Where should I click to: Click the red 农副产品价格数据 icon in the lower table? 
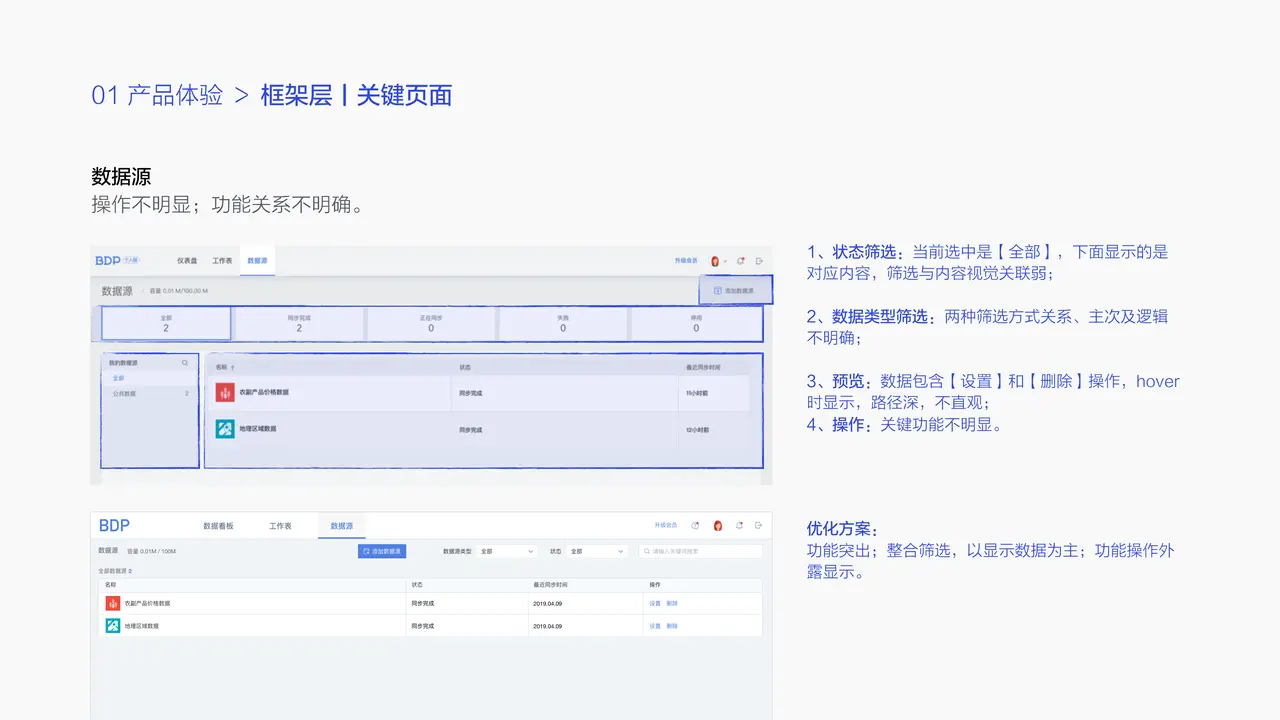tap(113, 603)
